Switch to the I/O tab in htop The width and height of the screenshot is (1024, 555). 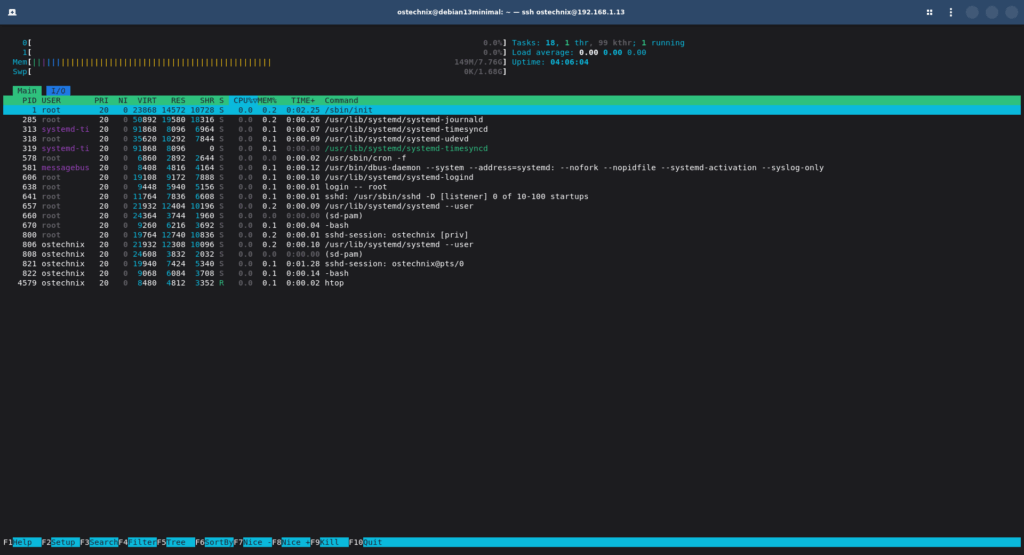click(58, 91)
